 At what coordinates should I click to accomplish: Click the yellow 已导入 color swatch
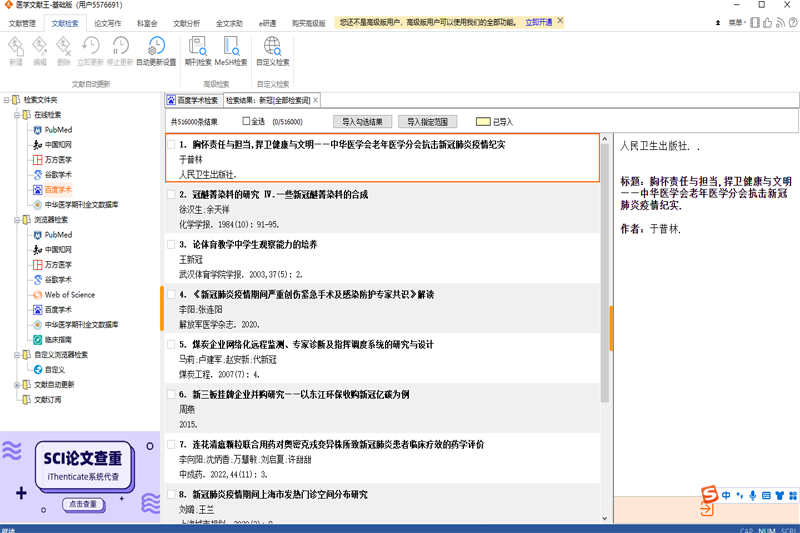[482, 121]
